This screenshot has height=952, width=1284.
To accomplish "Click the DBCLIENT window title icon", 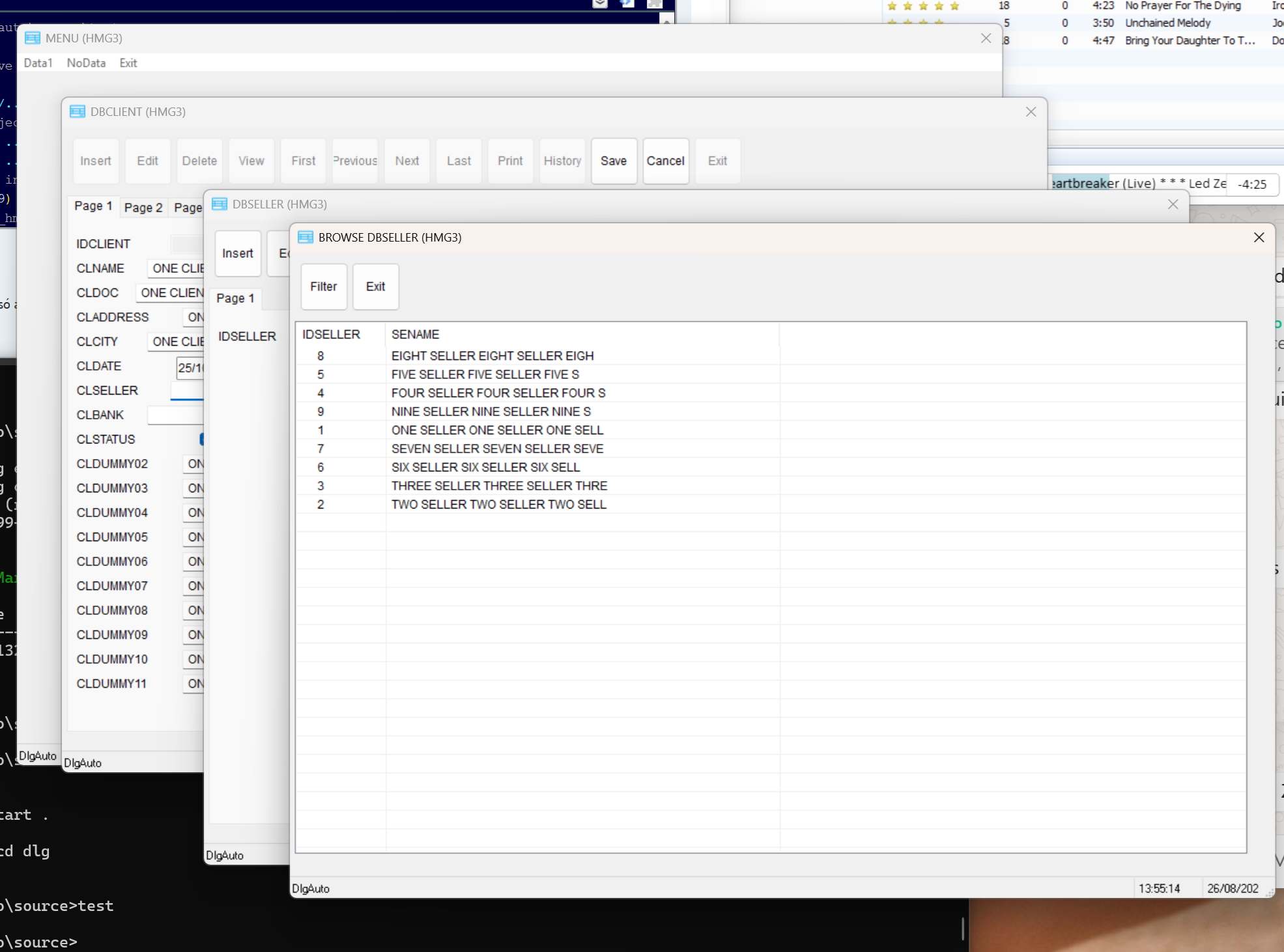I will (78, 112).
